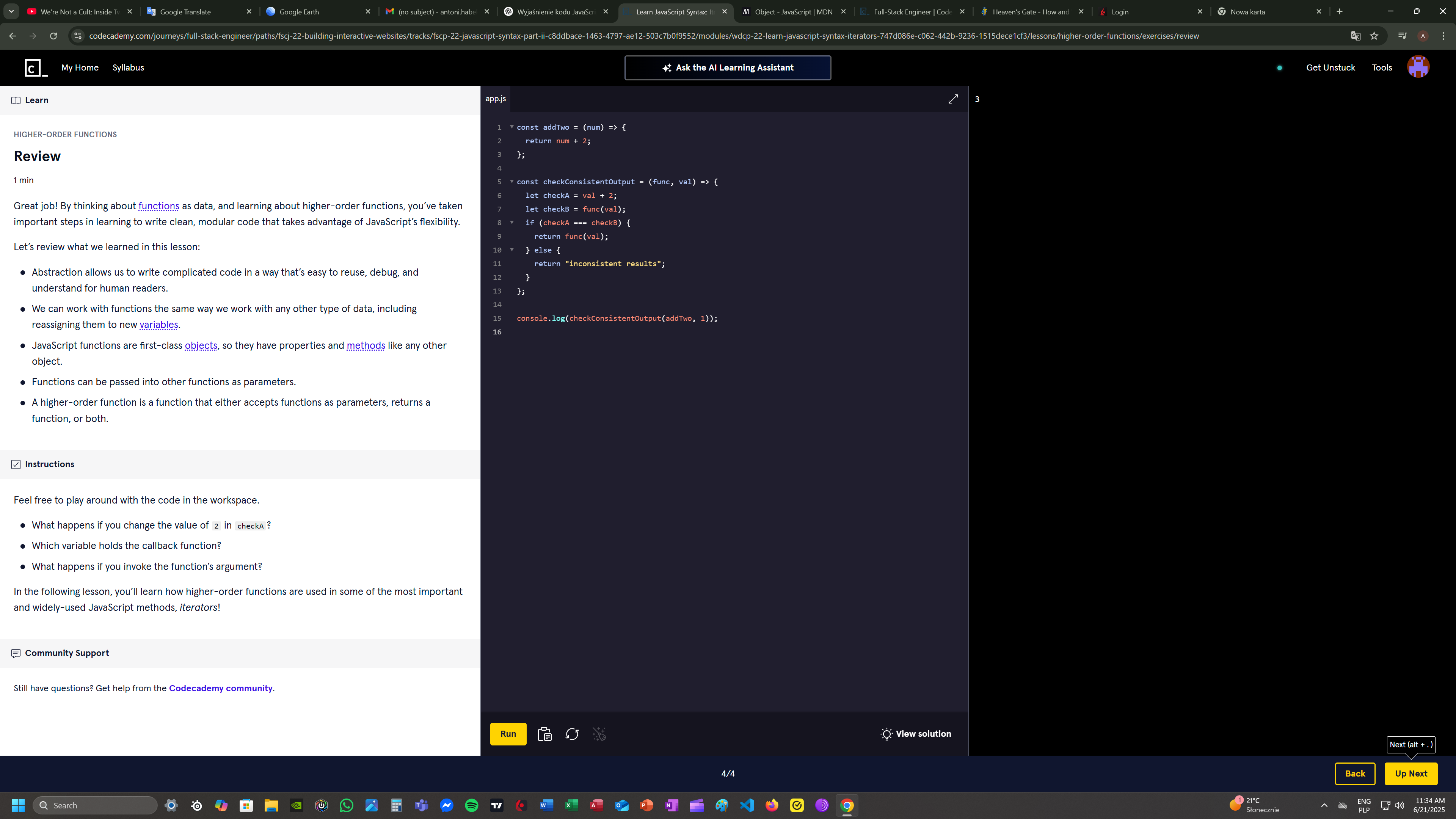This screenshot has height=819, width=1456.
Task: Click the Up Next button
Action: click(x=1411, y=773)
